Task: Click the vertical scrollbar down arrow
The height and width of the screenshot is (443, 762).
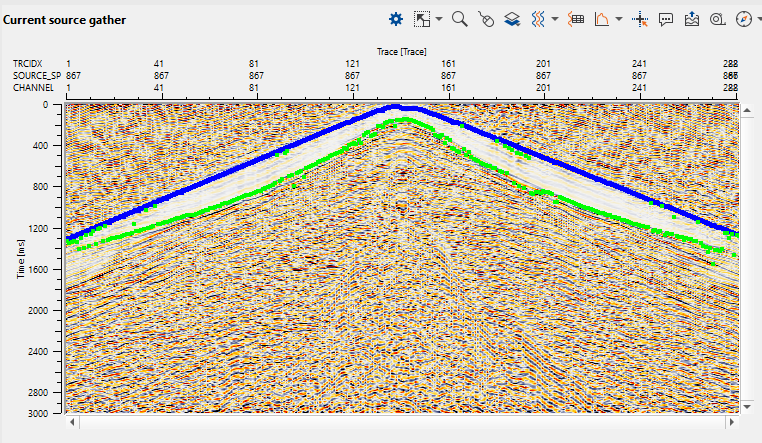Action: 749,407
